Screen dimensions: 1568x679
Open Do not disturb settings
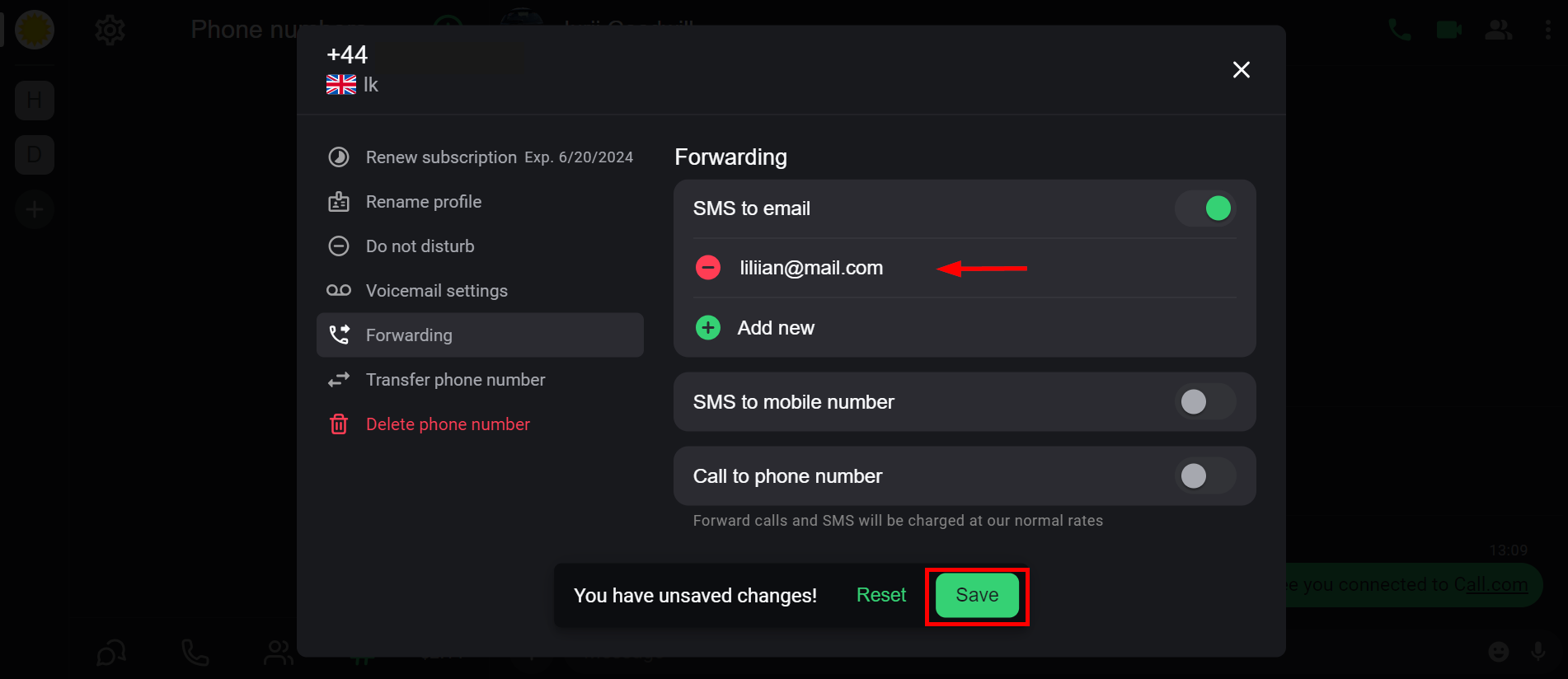click(420, 246)
